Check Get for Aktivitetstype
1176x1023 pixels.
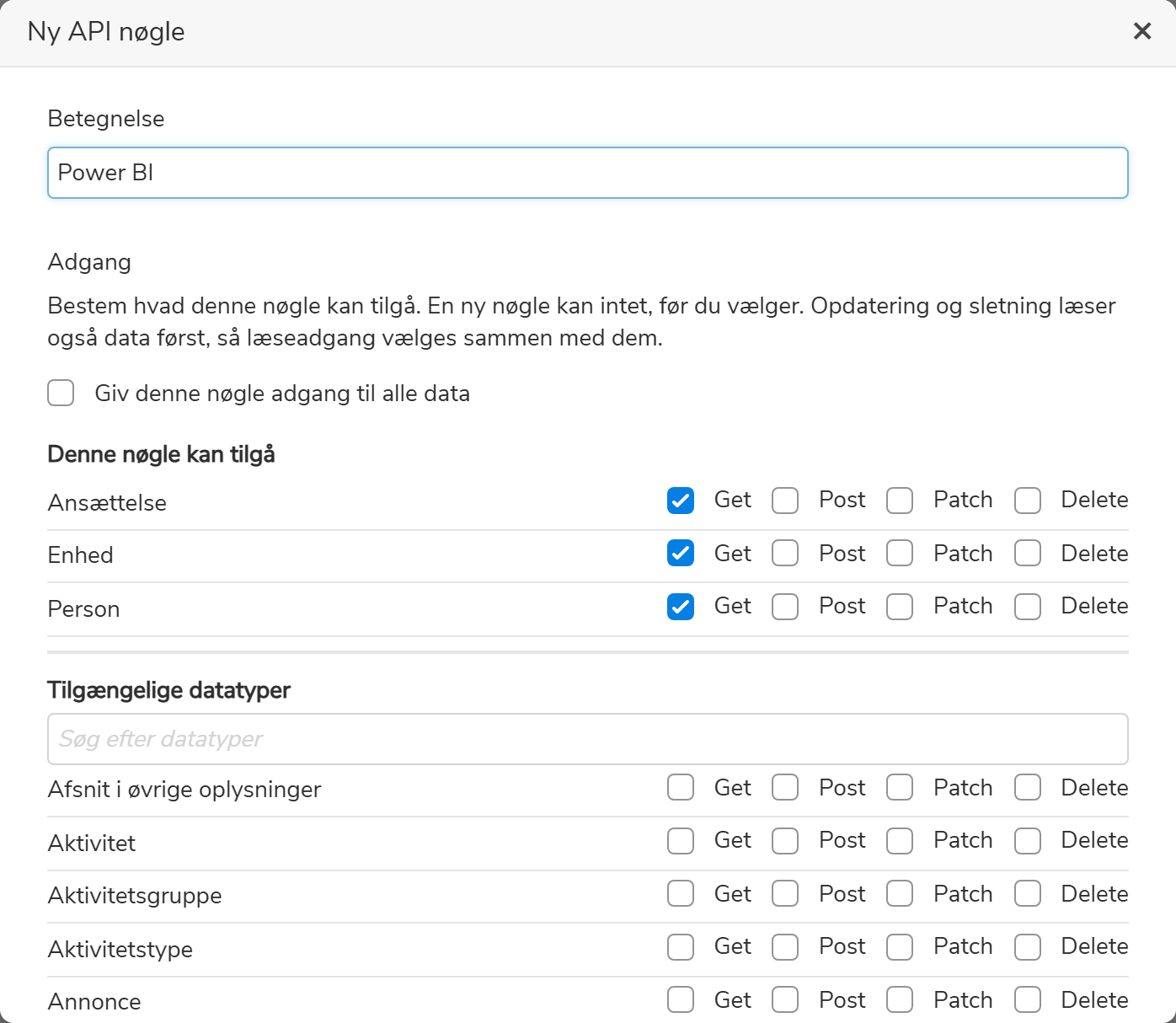pyautogui.click(x=681, y=947)
